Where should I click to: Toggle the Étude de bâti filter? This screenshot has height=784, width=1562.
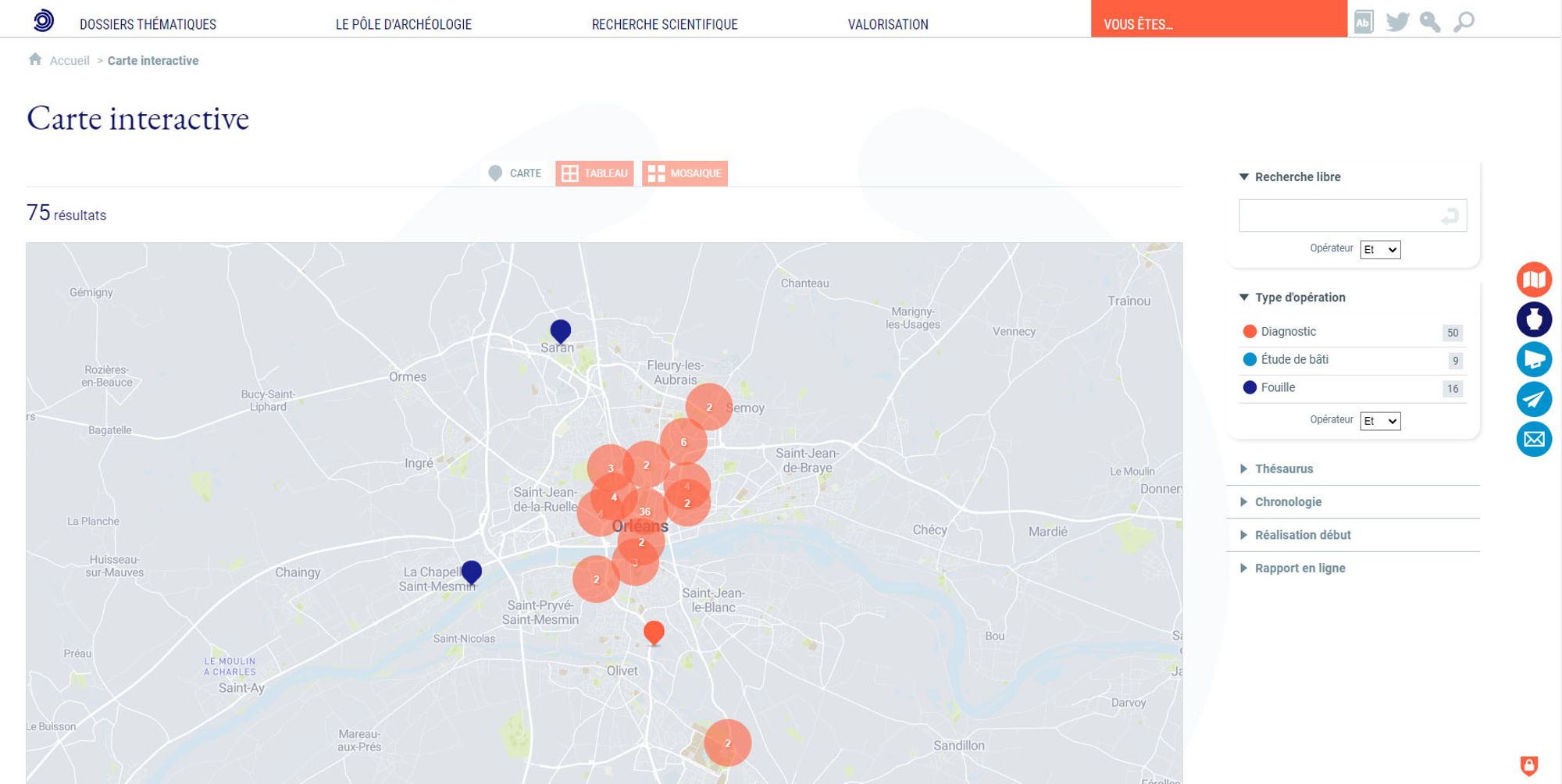(1353, 360)
